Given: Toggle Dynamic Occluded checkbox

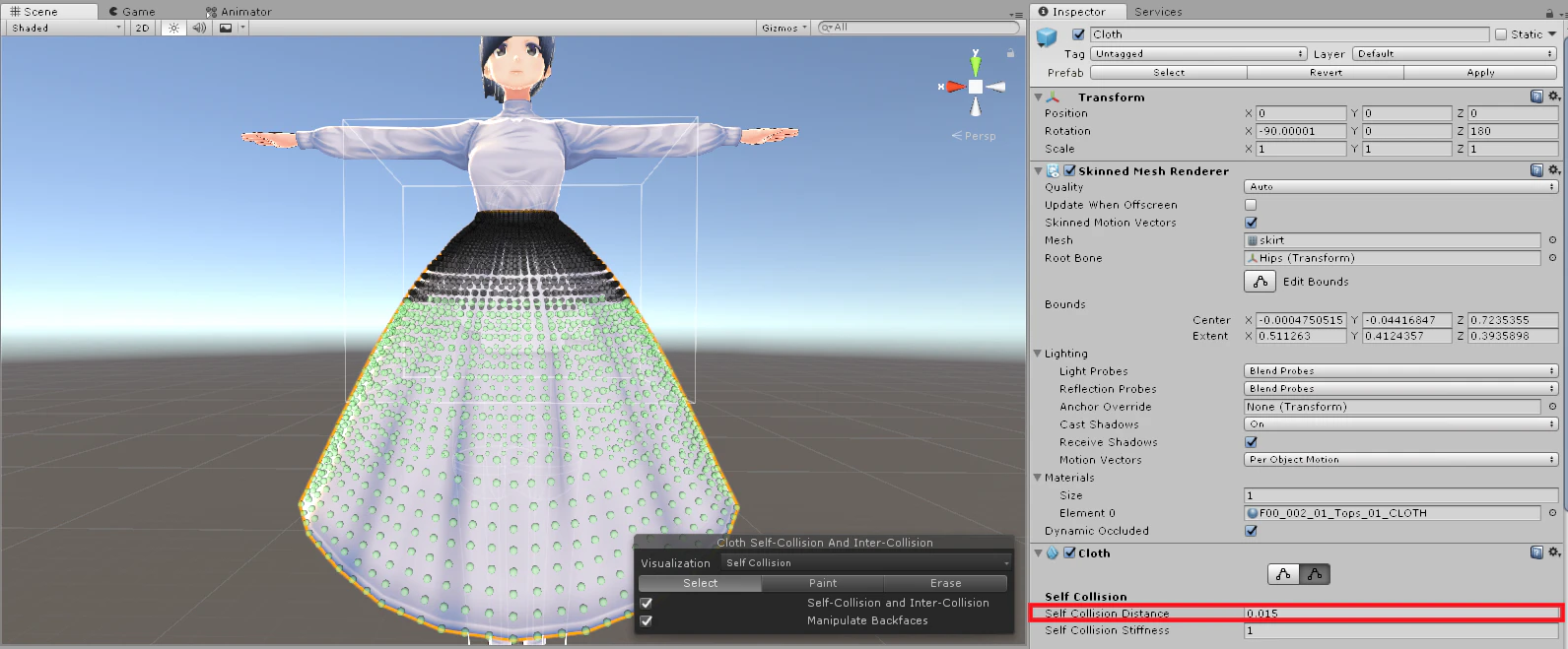Looking at the screenshot, I should [1251, 531].
